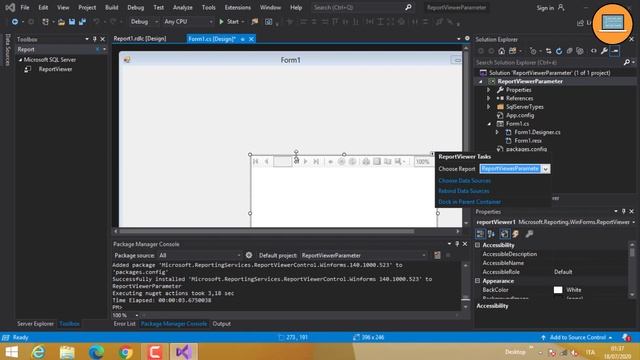The image size is (640, 360).
Task: Switch to the Output tab
Action: tap(222, 324)
